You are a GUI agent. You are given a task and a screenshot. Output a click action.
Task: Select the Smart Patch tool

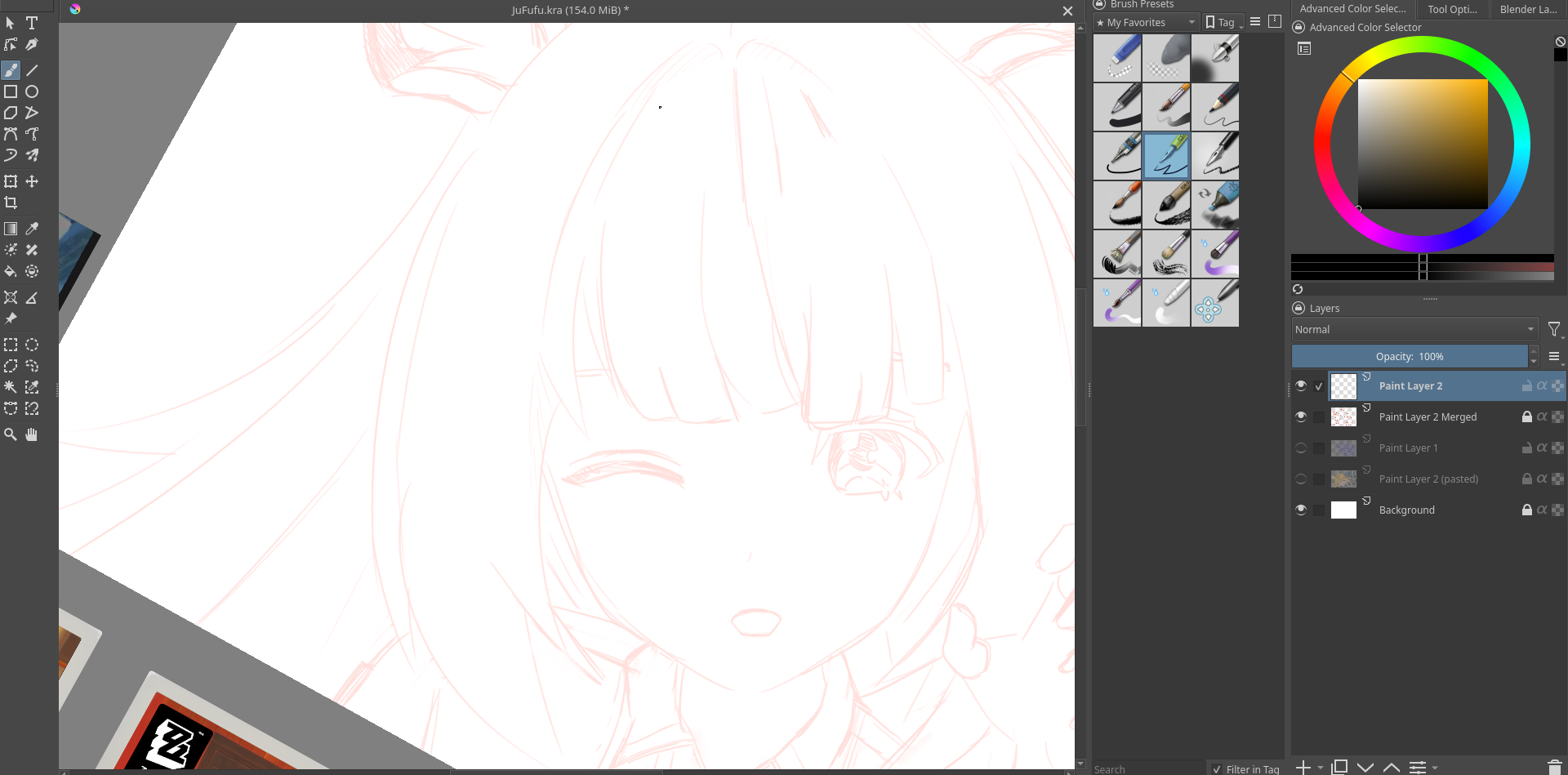(32, 250)
